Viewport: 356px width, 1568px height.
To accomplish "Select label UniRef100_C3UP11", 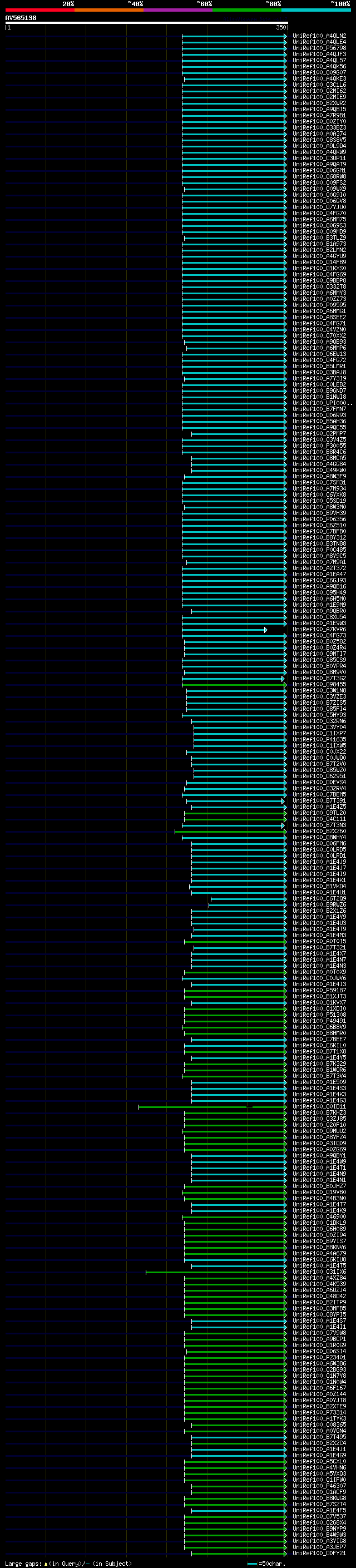I will pos(319,159).
